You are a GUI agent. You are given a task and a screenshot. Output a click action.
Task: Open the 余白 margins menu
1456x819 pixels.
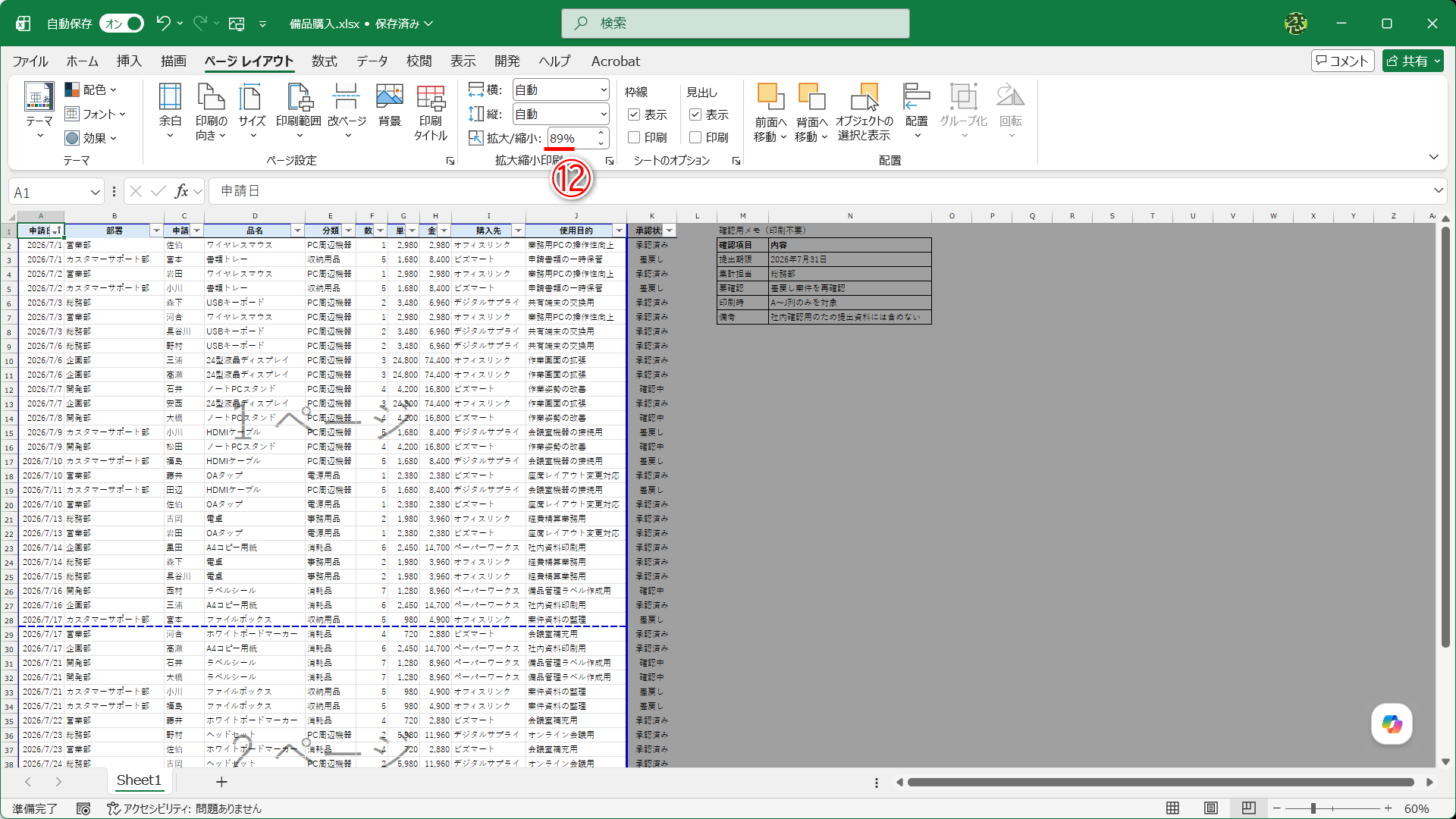coord(170,111)
